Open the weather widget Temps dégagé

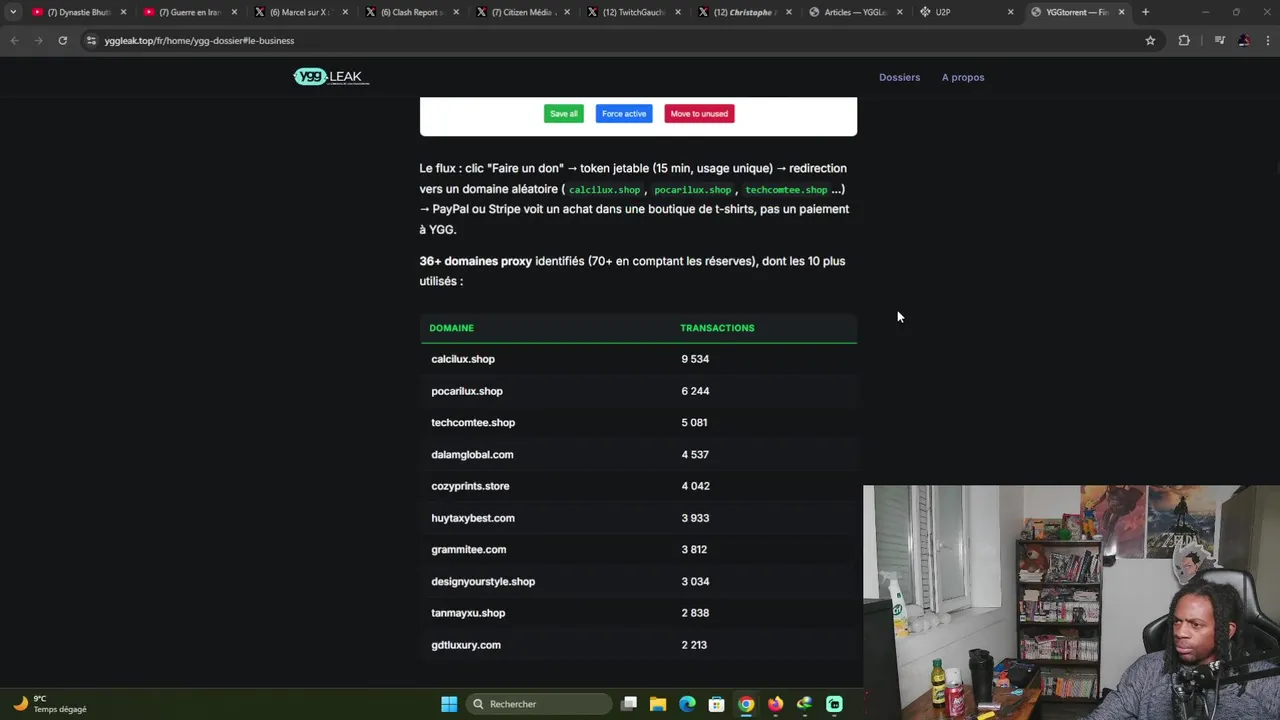(50, 704)
